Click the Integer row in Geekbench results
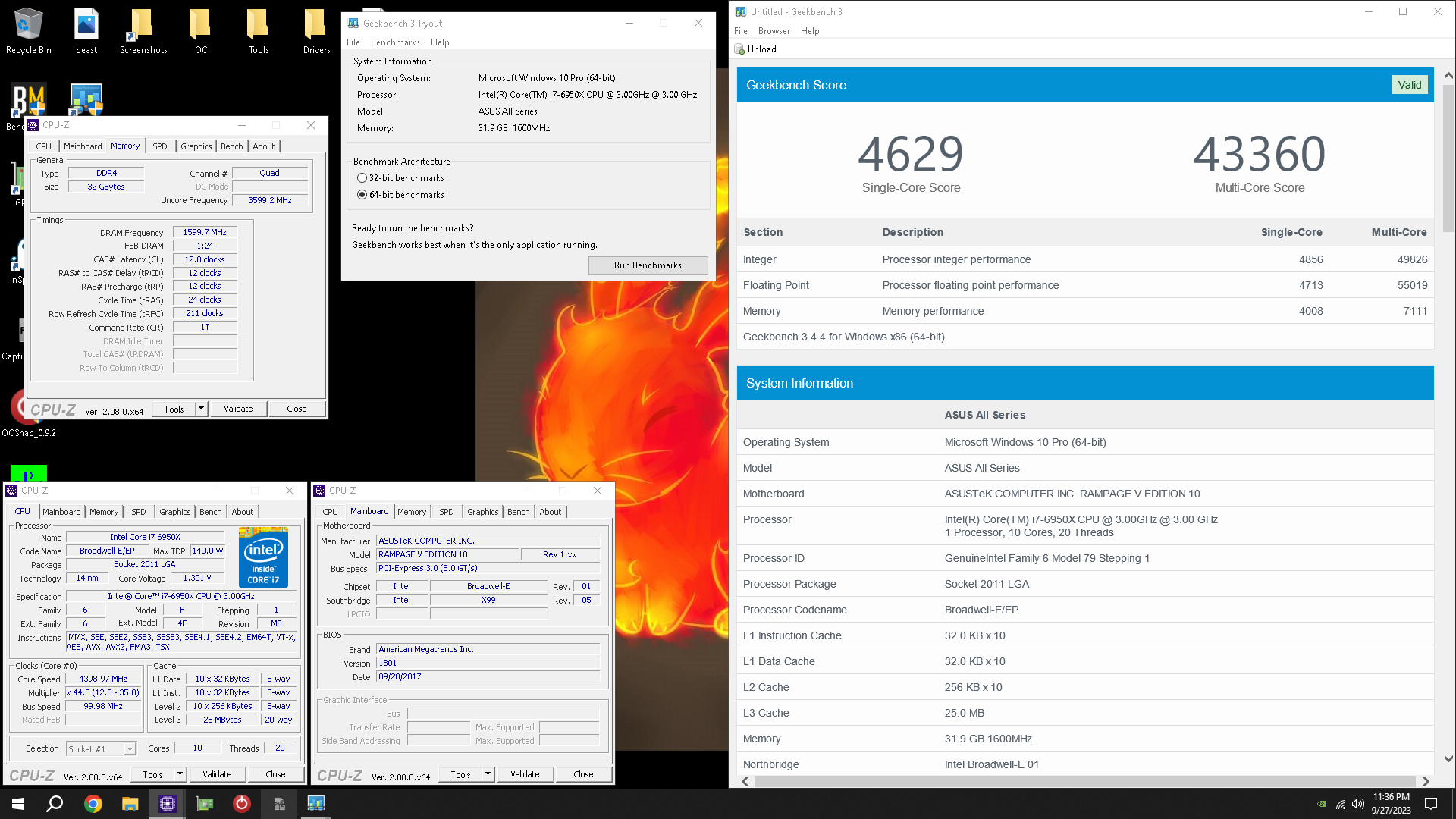The height and width of the screenshot is (819, 1456). coord(1085,259)
